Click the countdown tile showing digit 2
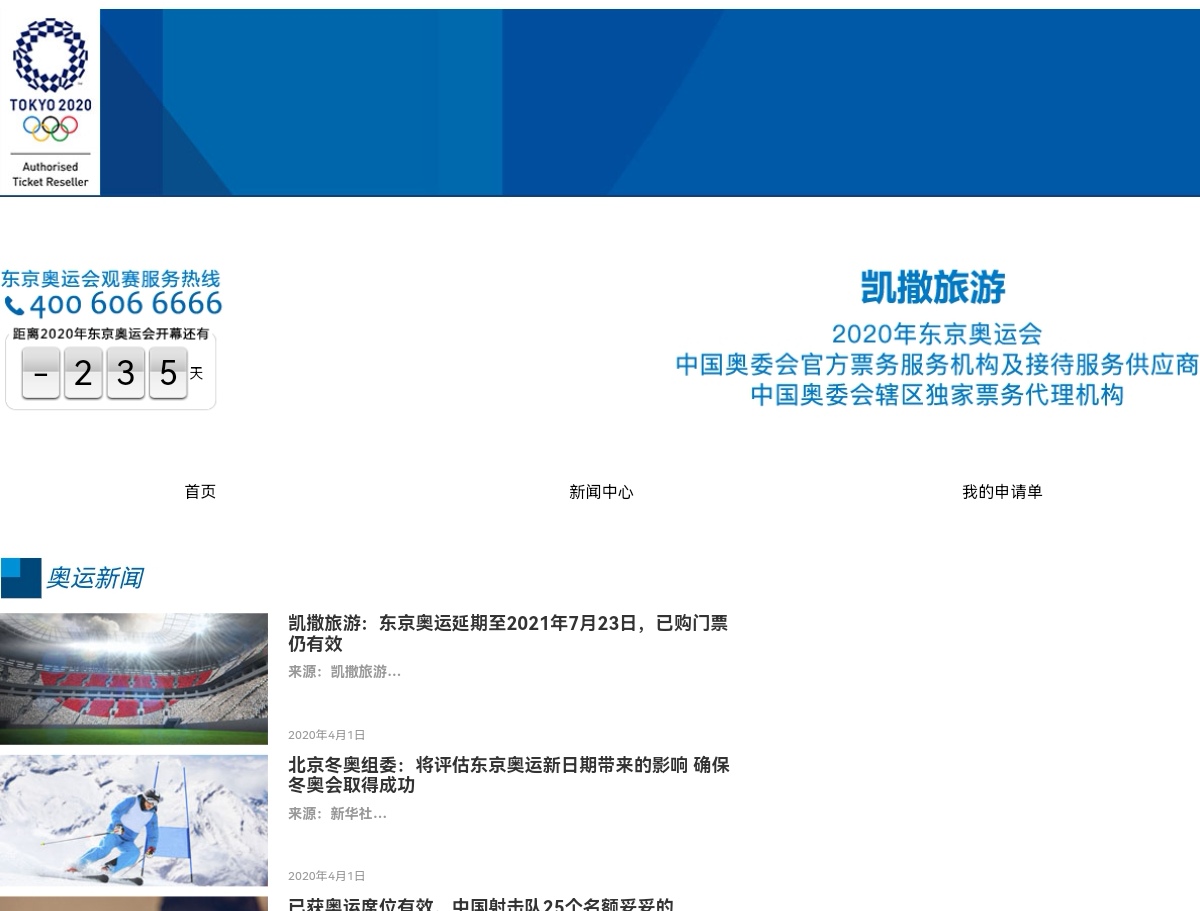The image size is (1200, 911). [x=83, y=374]
